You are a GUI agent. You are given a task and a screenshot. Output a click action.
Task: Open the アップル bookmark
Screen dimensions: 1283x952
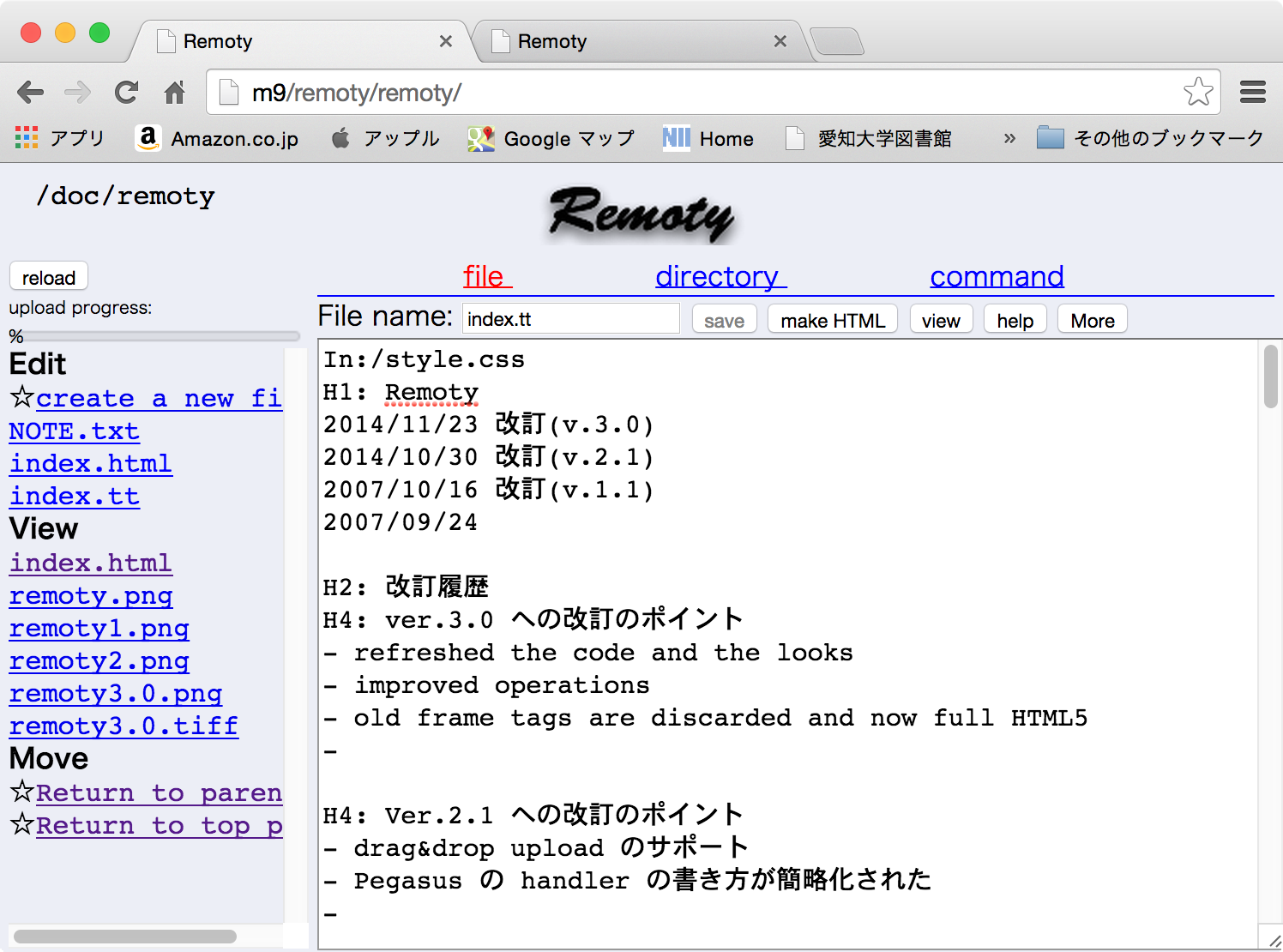pyautogui.click(x=386, y=138)
